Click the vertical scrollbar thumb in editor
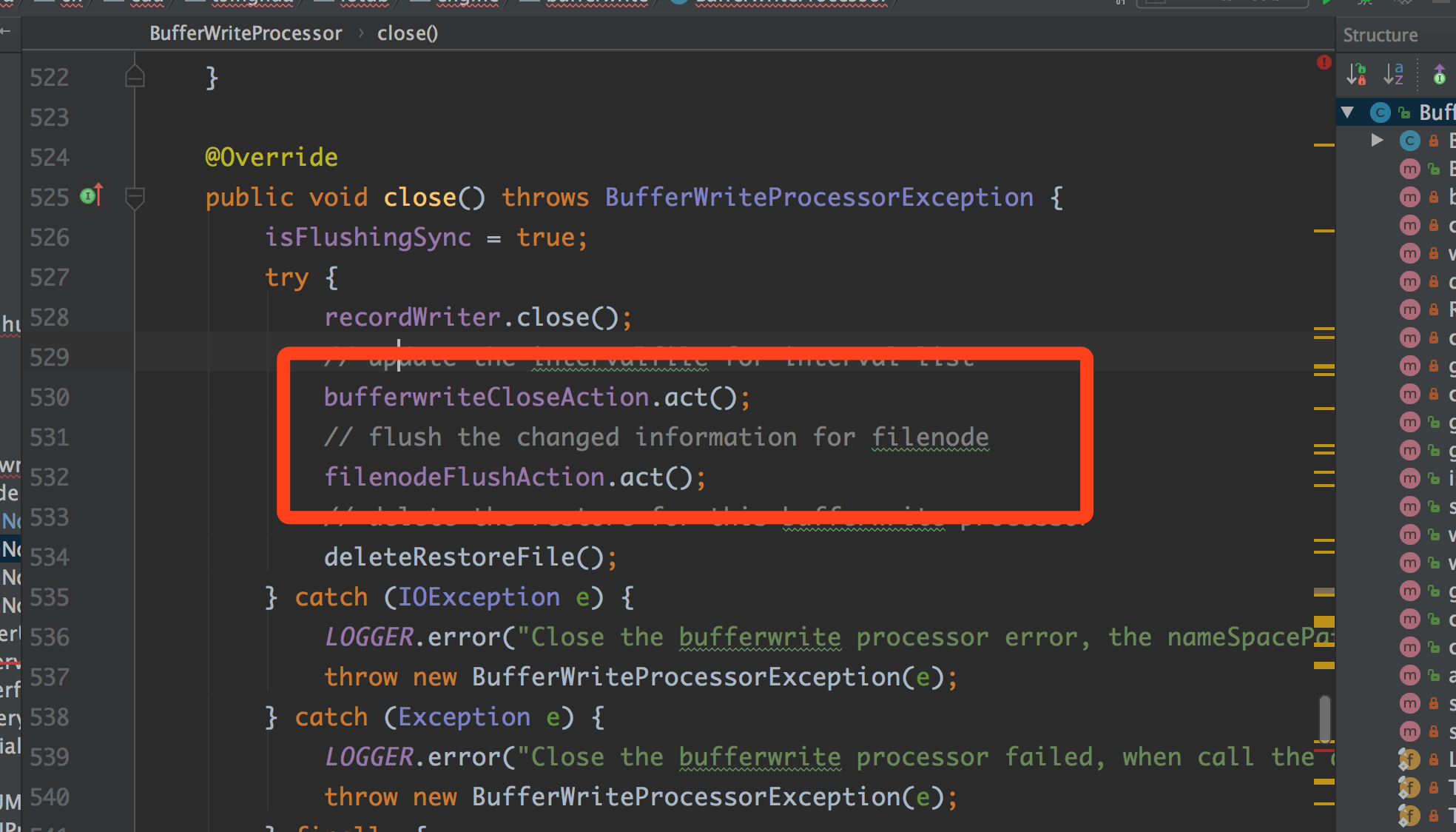The width and height of the screenshot is (1456, 832). 1324,718
